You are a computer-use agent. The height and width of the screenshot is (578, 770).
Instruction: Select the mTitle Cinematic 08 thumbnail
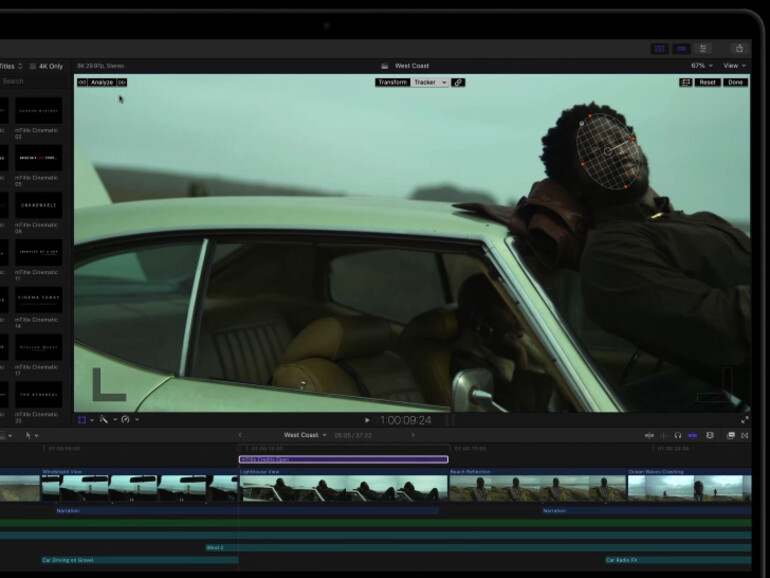click(38, 205)
